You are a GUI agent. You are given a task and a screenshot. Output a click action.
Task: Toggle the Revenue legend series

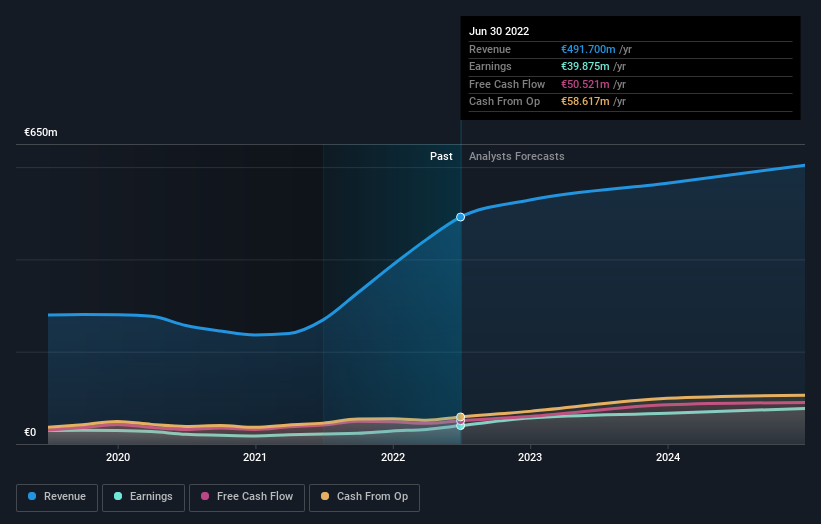pos(57,497)
